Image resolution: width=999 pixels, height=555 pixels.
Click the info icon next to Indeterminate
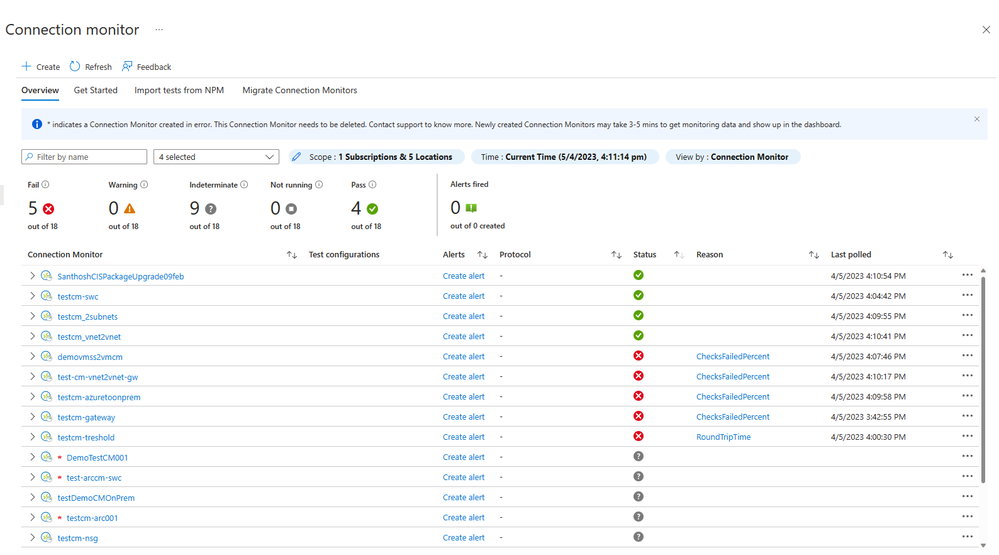pos(244,185)
